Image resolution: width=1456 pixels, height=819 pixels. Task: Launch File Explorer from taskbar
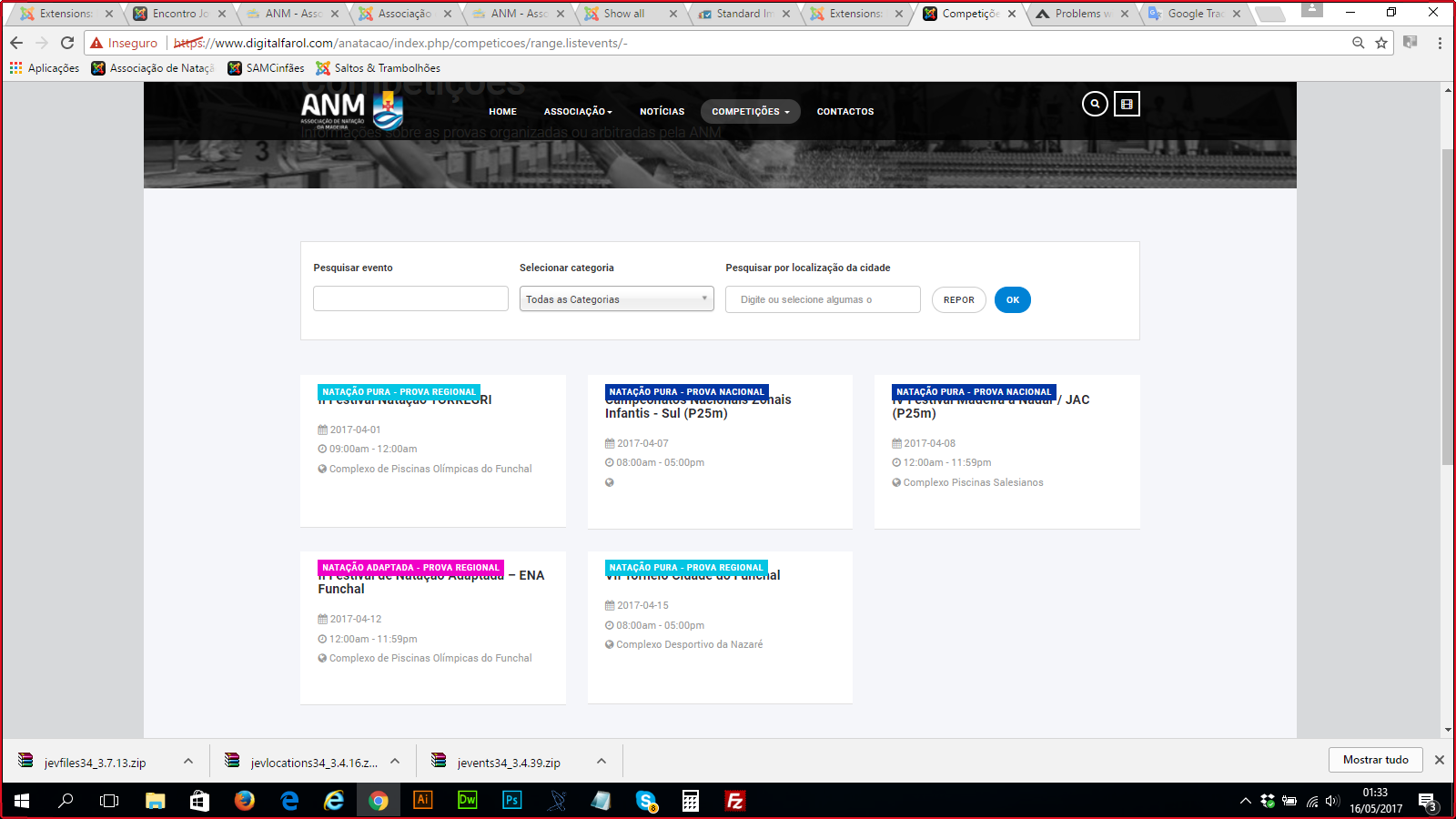click(156, 801)
